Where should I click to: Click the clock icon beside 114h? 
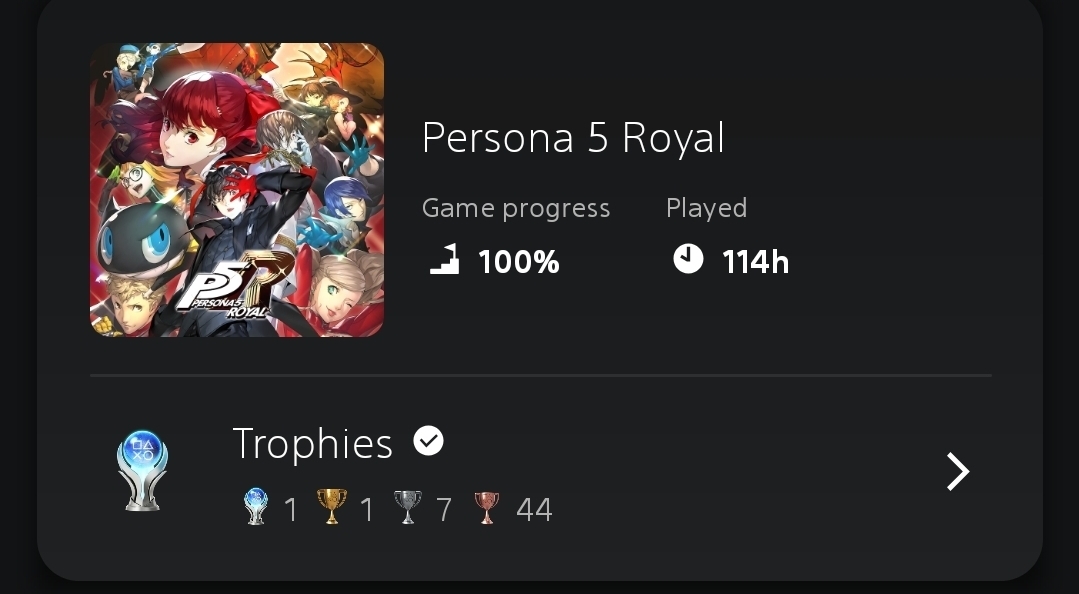pyautogui.click(x=688, y=259)
